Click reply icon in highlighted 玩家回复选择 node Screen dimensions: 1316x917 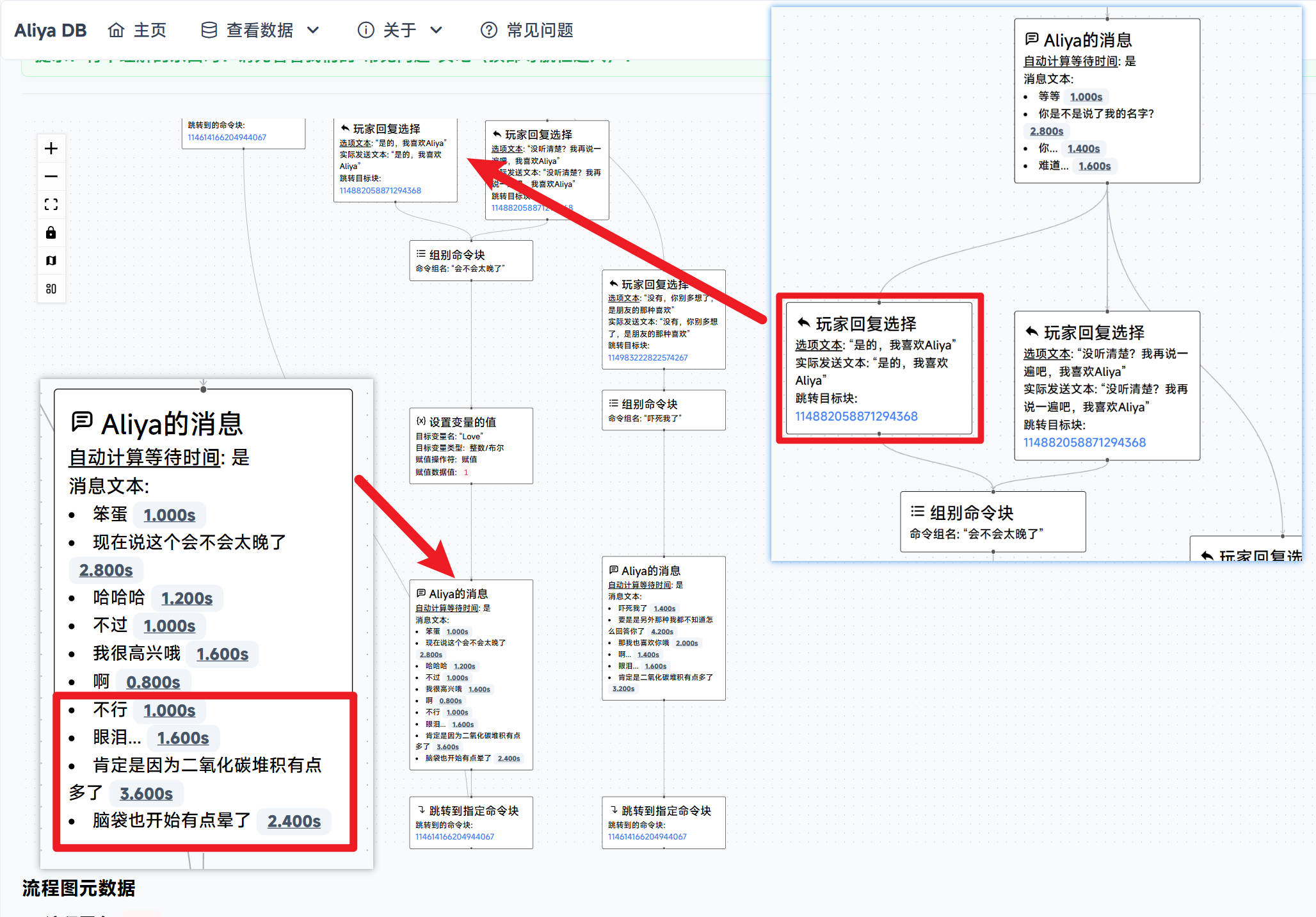[803, 323]
